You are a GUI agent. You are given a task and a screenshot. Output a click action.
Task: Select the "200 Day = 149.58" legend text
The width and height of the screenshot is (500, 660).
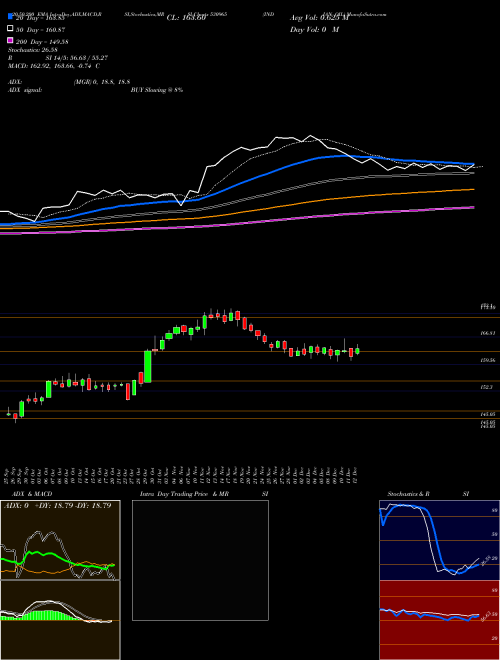[42, 42]
